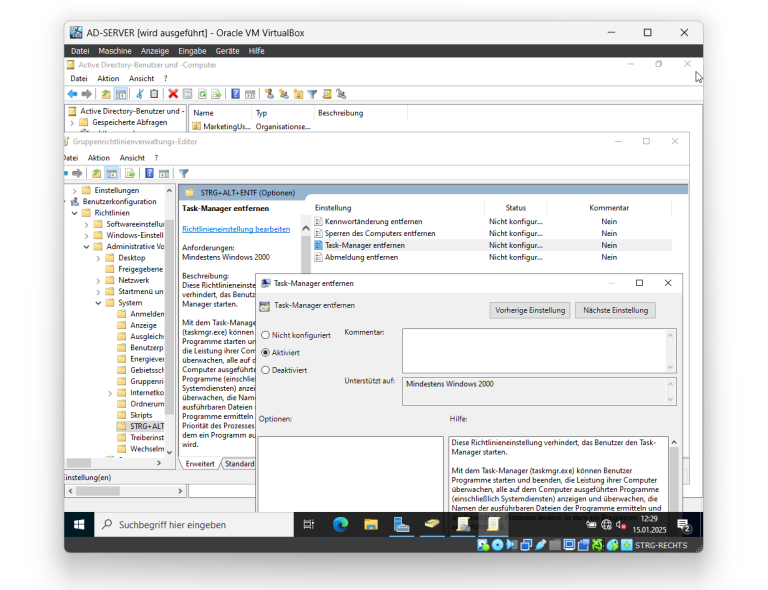Expand the Desktop tree node
Image resolution: width=768 pixels, height=590 pixels.
click(98, 258)
